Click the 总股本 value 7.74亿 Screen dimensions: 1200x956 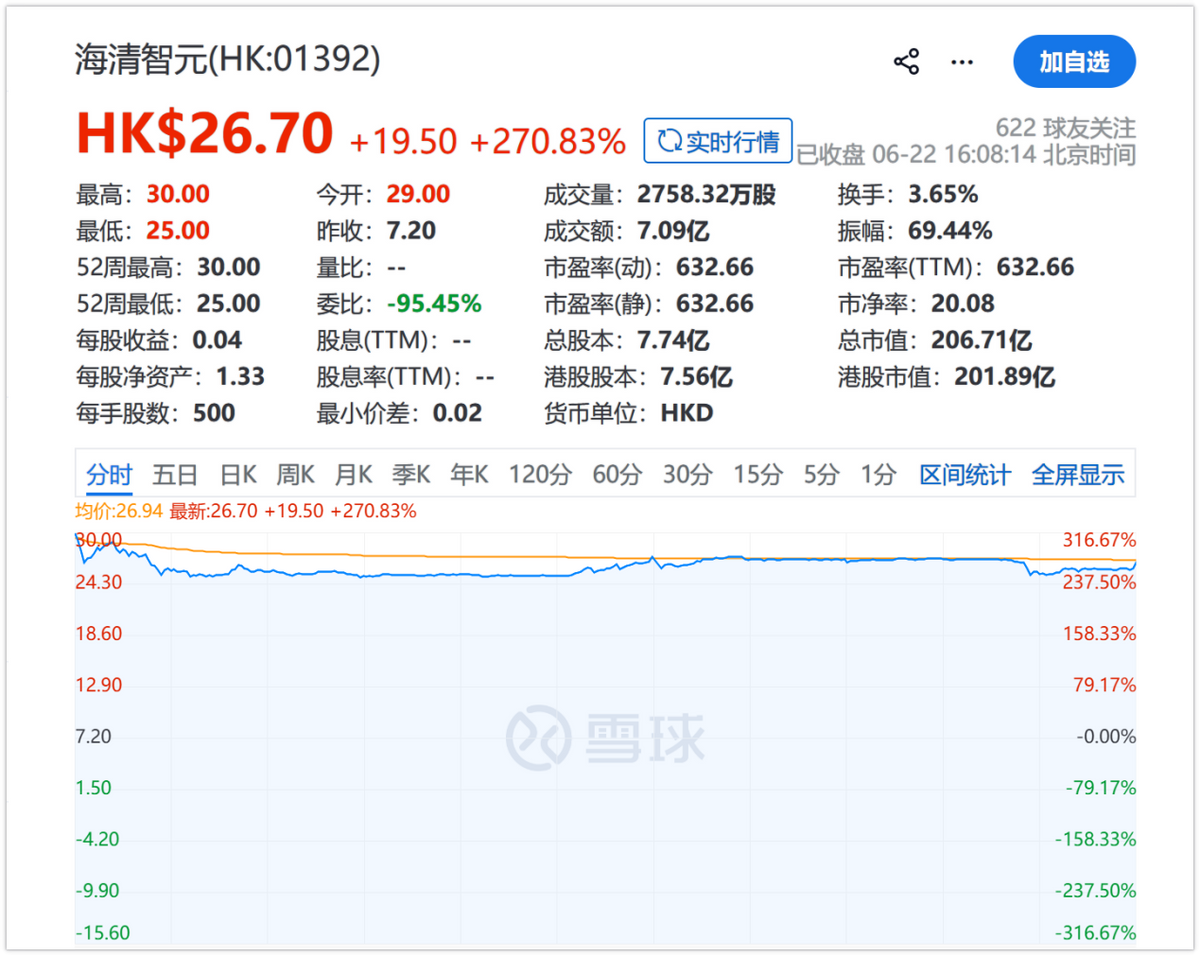pyautogui.click(x=673, y=341)
